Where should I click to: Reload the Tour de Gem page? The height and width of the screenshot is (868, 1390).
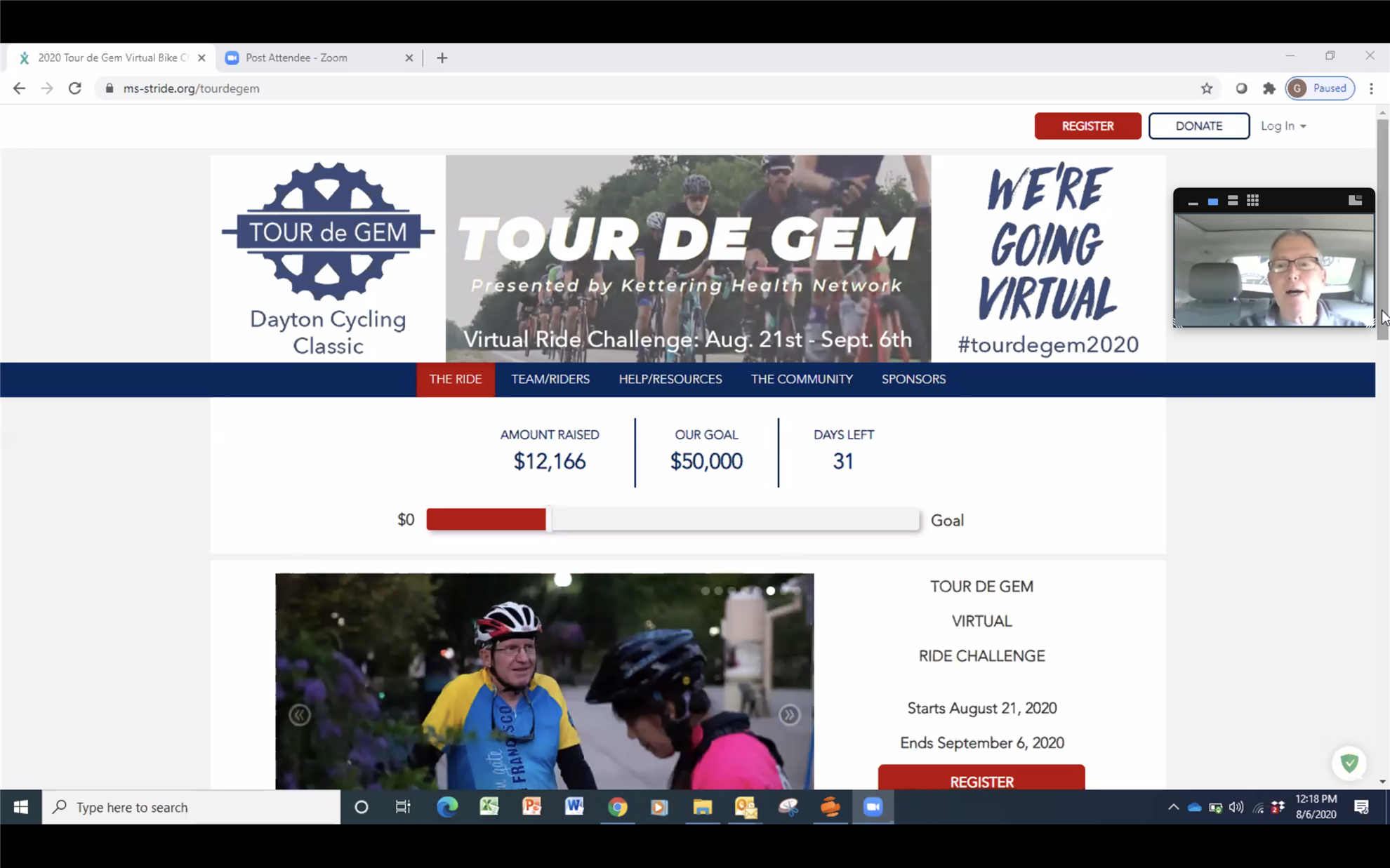point(74,88)
